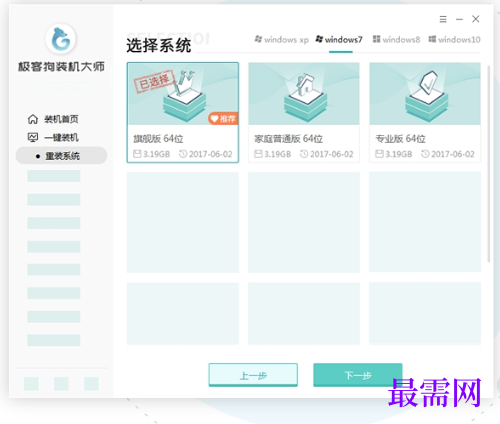
Task: Click disk size icon on 旗舰版 card
Action: [x=137, y=154]
